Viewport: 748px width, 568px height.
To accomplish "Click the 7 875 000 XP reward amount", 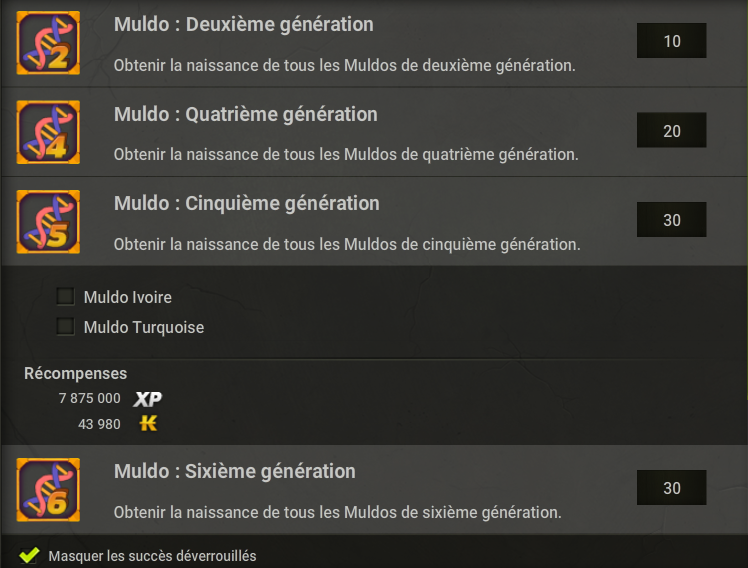I will point(89,398).
